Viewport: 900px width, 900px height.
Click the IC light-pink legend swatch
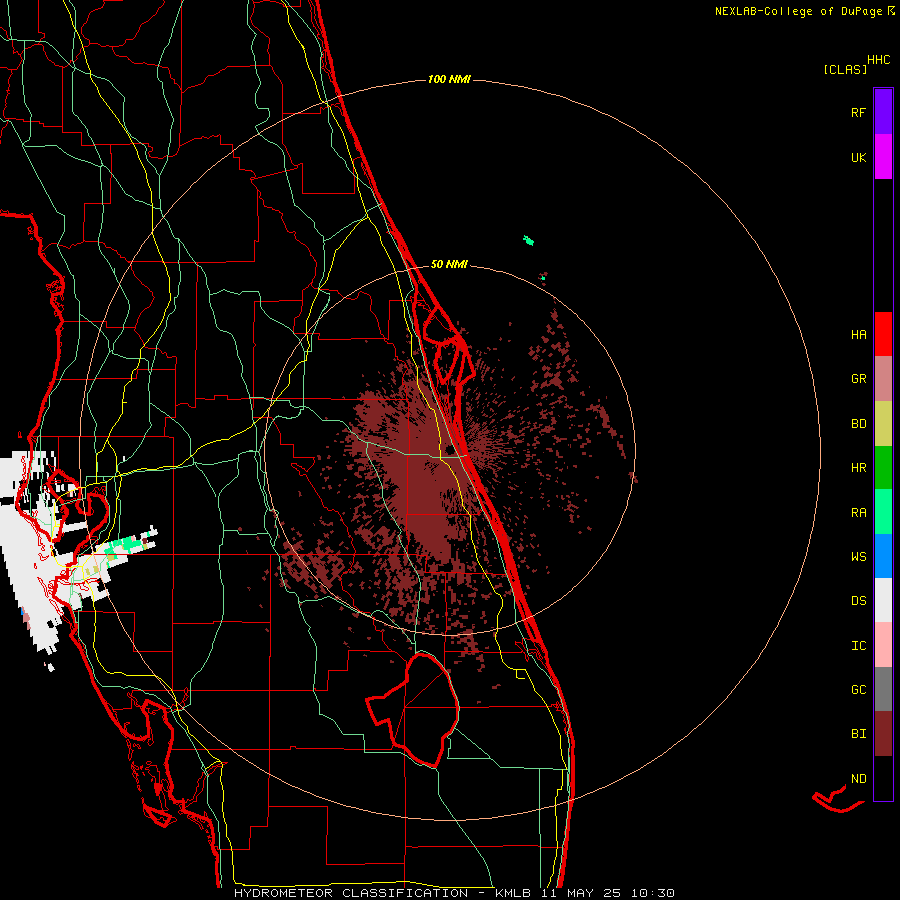tap(883, 645)
